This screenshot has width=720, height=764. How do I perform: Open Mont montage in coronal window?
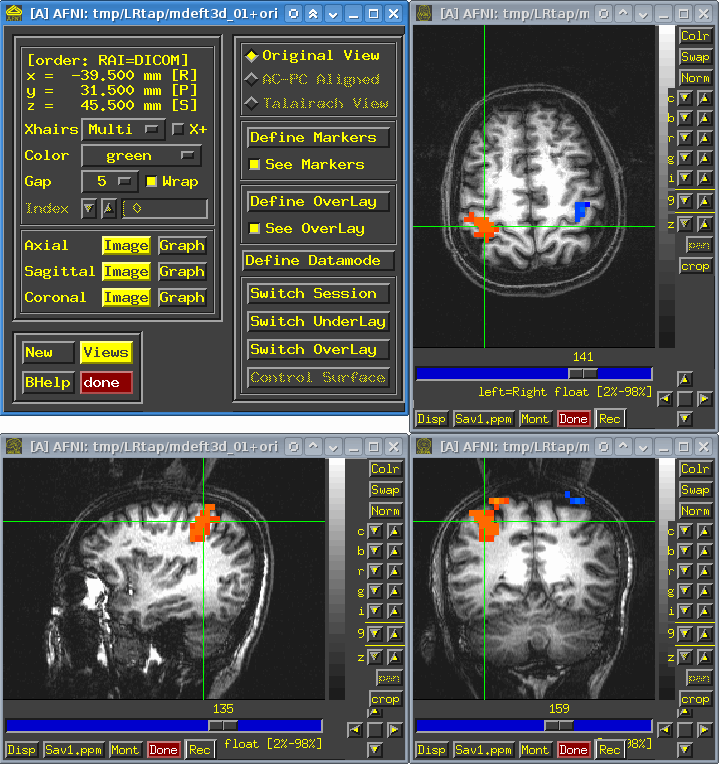pyautogui.click(x=535, y=750)
